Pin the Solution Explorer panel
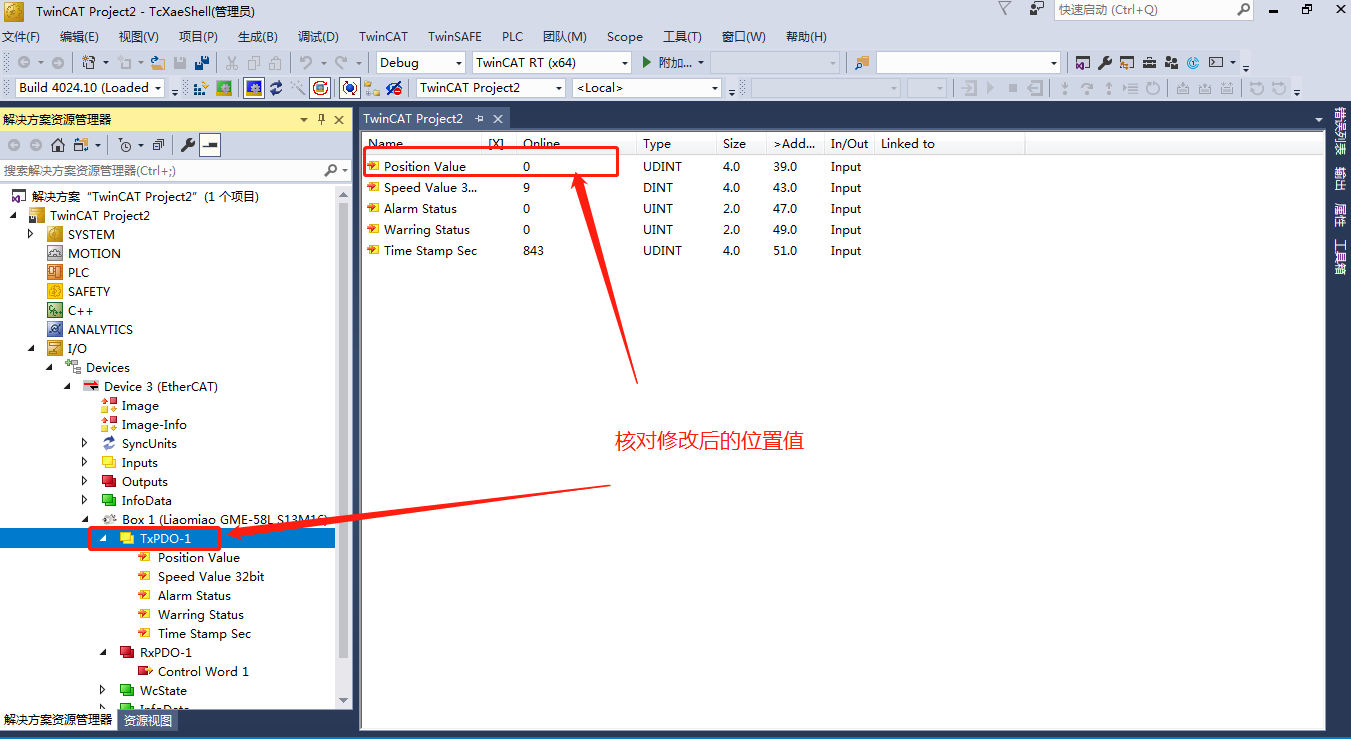 [321, 119]
